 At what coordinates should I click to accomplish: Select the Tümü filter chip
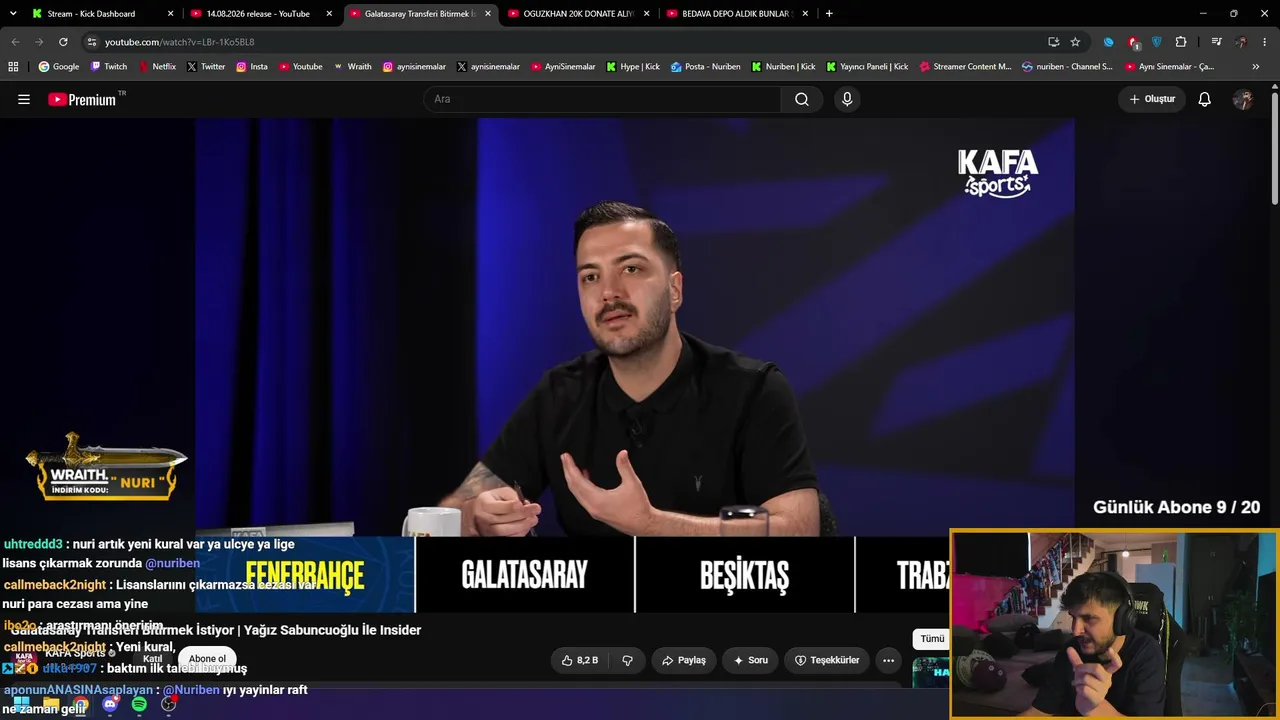point(932,639)
